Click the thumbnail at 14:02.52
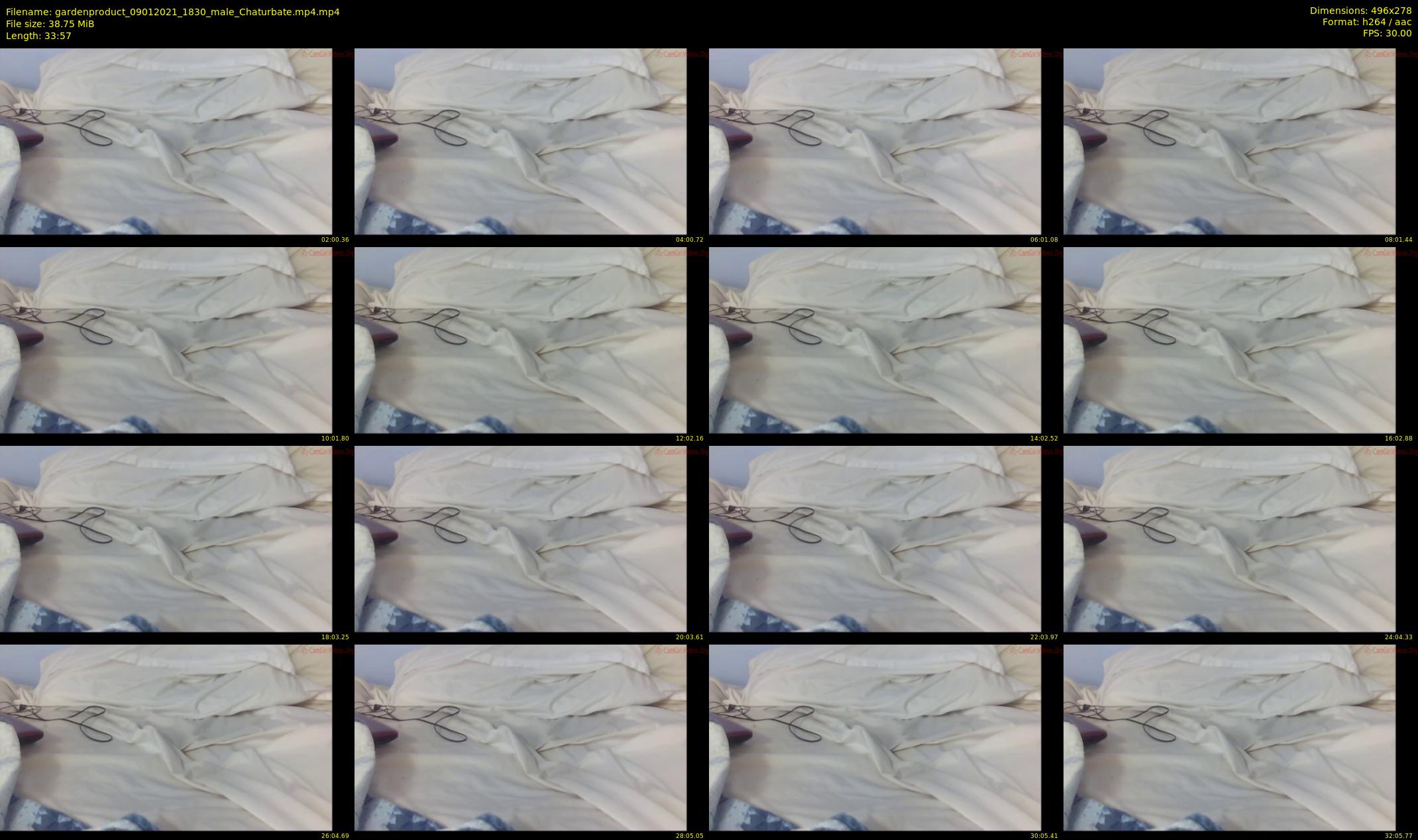This screenshot has height=840, width=1418. coord(875,340)
